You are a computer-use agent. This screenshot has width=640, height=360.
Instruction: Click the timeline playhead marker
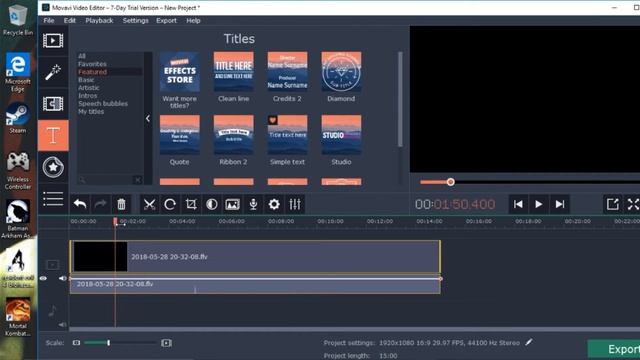point(115,221)
